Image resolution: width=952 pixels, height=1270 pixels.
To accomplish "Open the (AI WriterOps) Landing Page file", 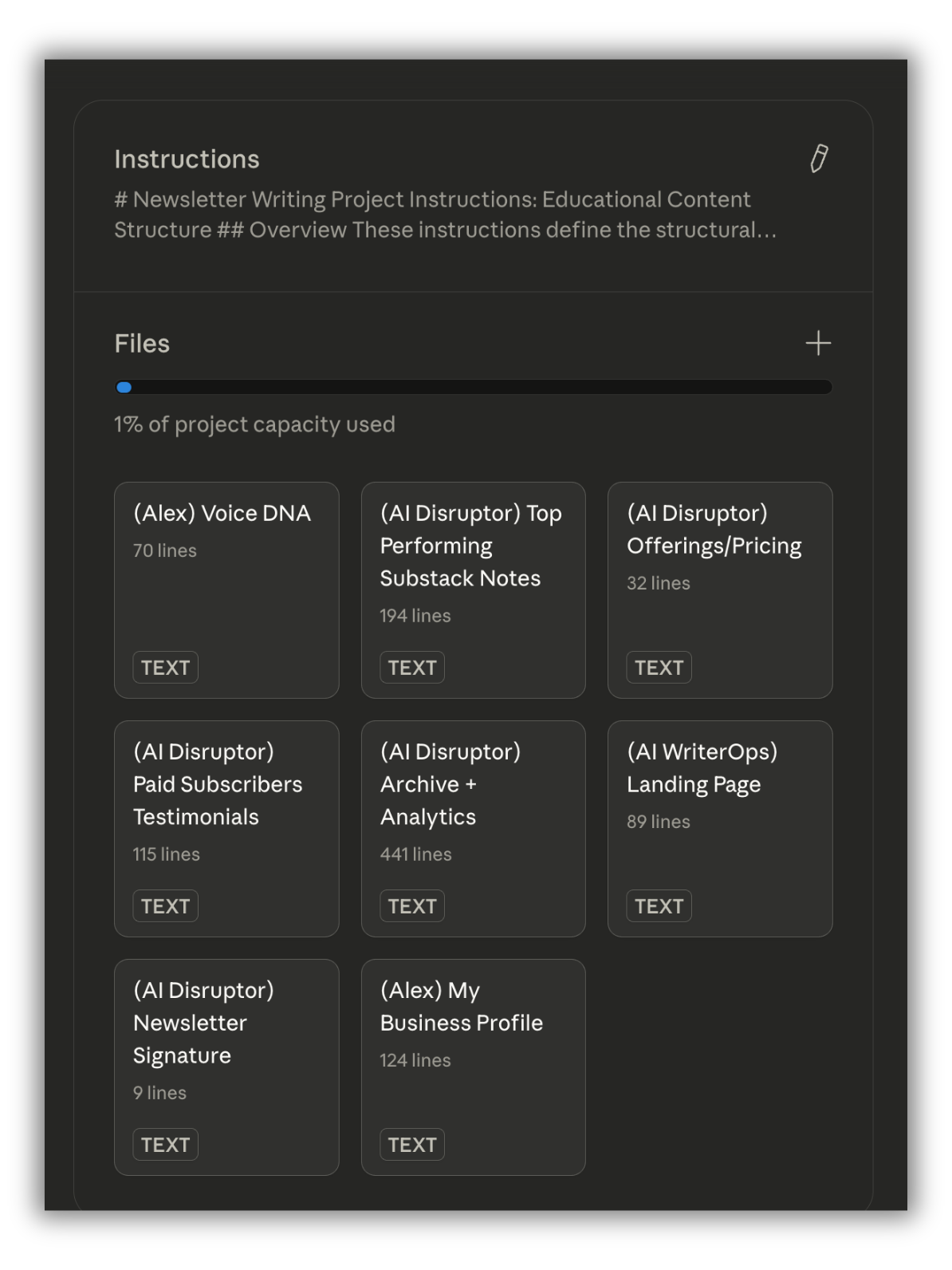I will pyautogui.click(x=719, y=828).
